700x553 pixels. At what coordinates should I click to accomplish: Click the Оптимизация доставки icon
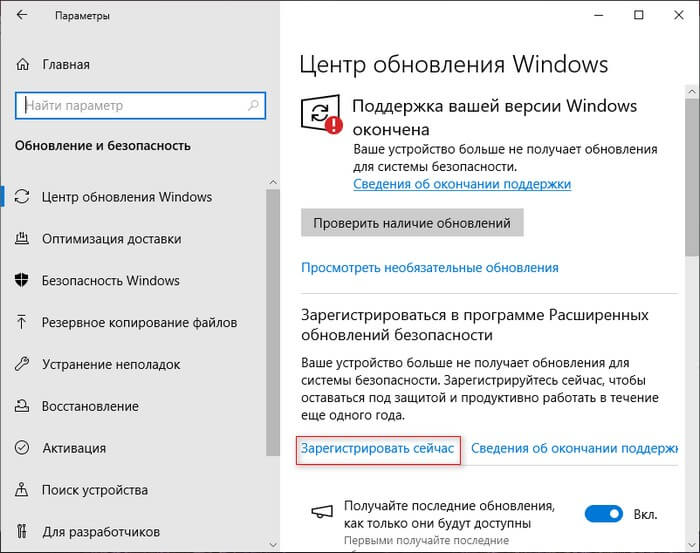(23, 239)
